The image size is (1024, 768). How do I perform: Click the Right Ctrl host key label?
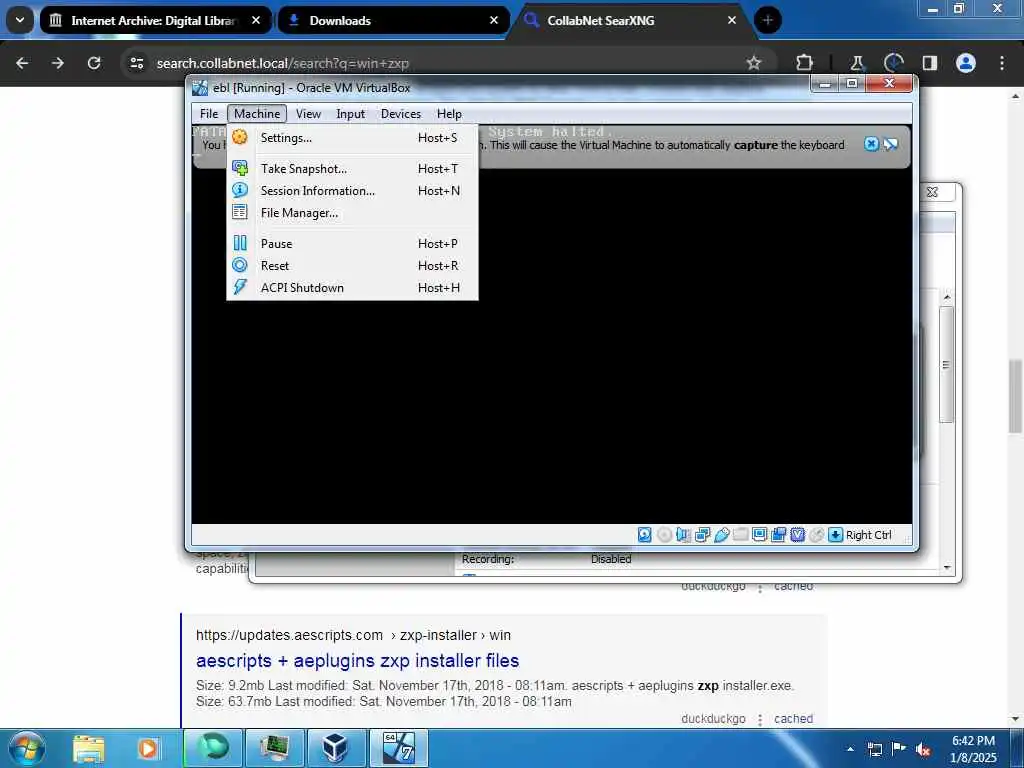pyautogui.click(x=869, y=535)
